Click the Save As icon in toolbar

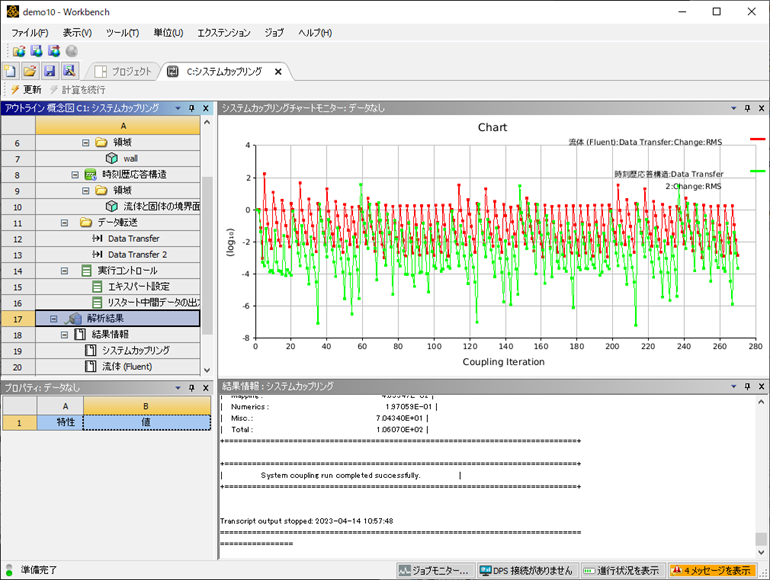click(x=69, y=71)
